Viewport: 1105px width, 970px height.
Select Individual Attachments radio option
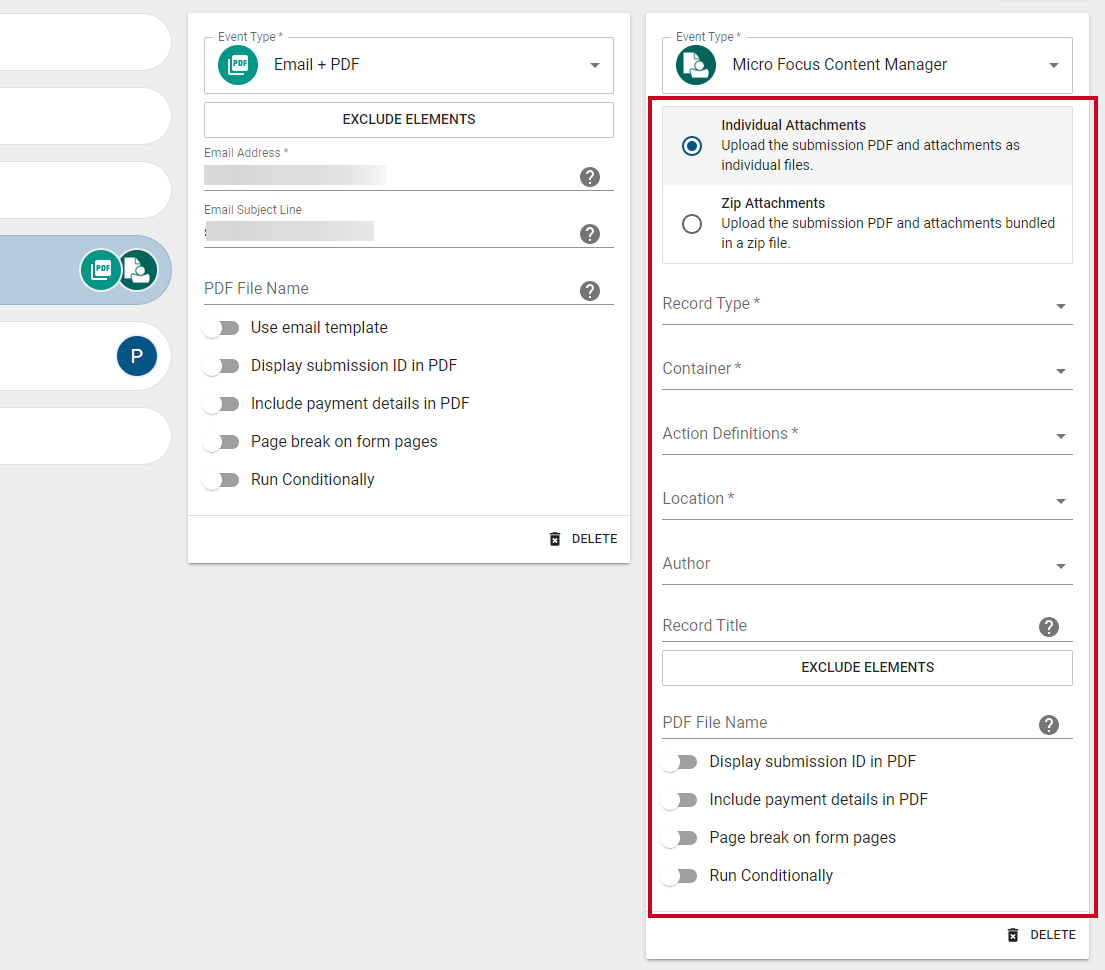coord(692,146)
